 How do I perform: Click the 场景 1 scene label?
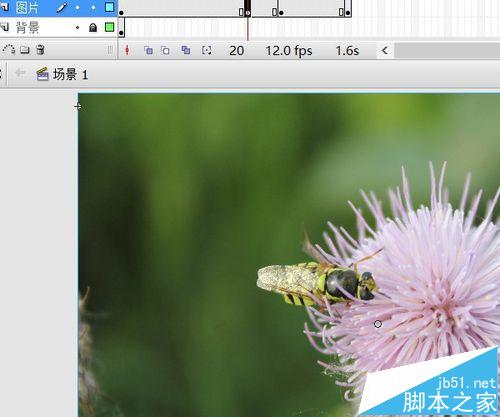70,74
